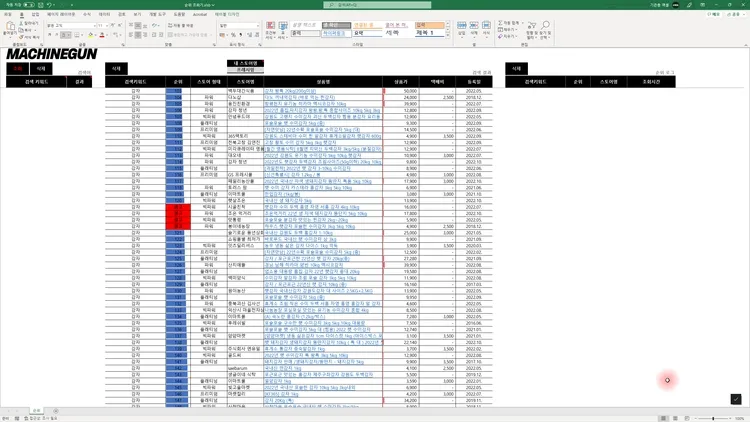Click the Format as Table (표 서식) icon
This screenshot has width=750, height=422.
284,32
